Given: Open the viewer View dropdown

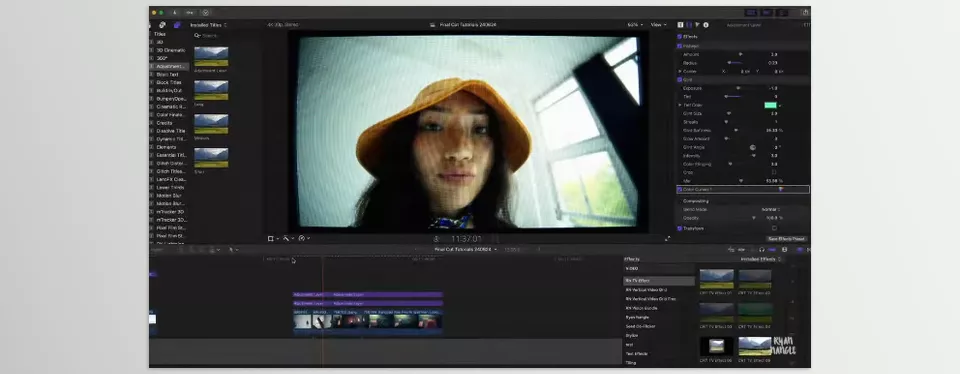Looking at the screenshot, I should point(658,25).
